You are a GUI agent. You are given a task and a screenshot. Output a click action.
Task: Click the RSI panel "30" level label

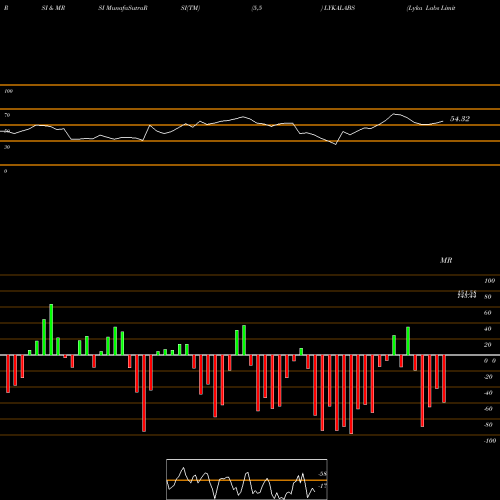7,147
